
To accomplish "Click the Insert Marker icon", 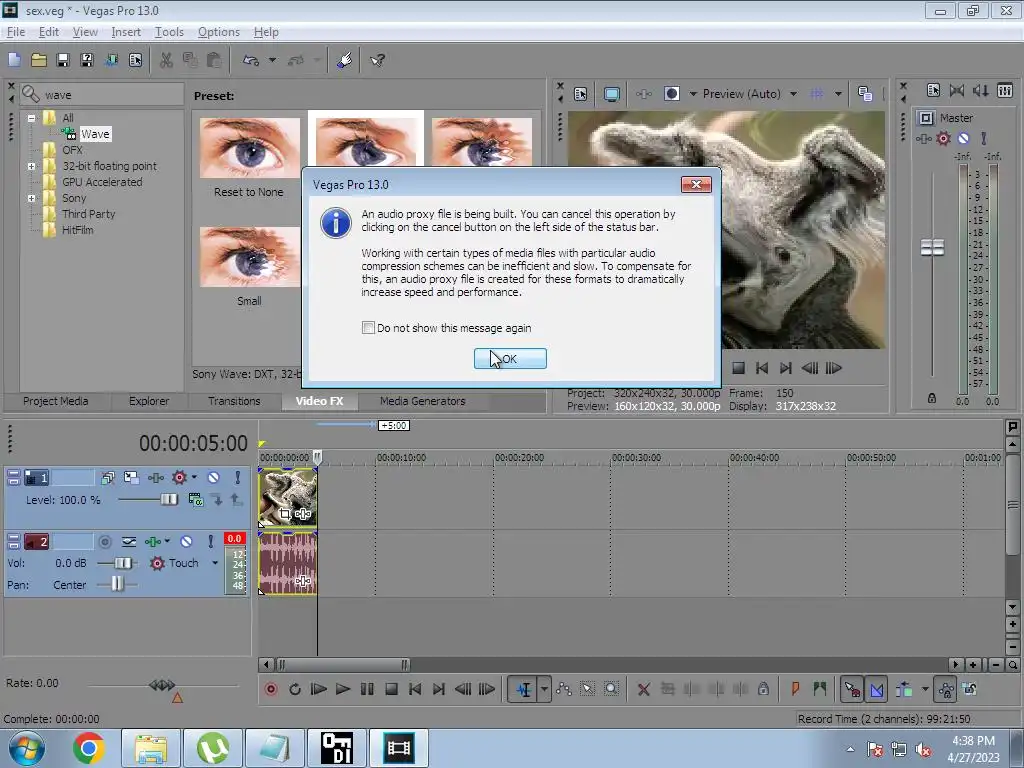I will click(x=795, y=689).
